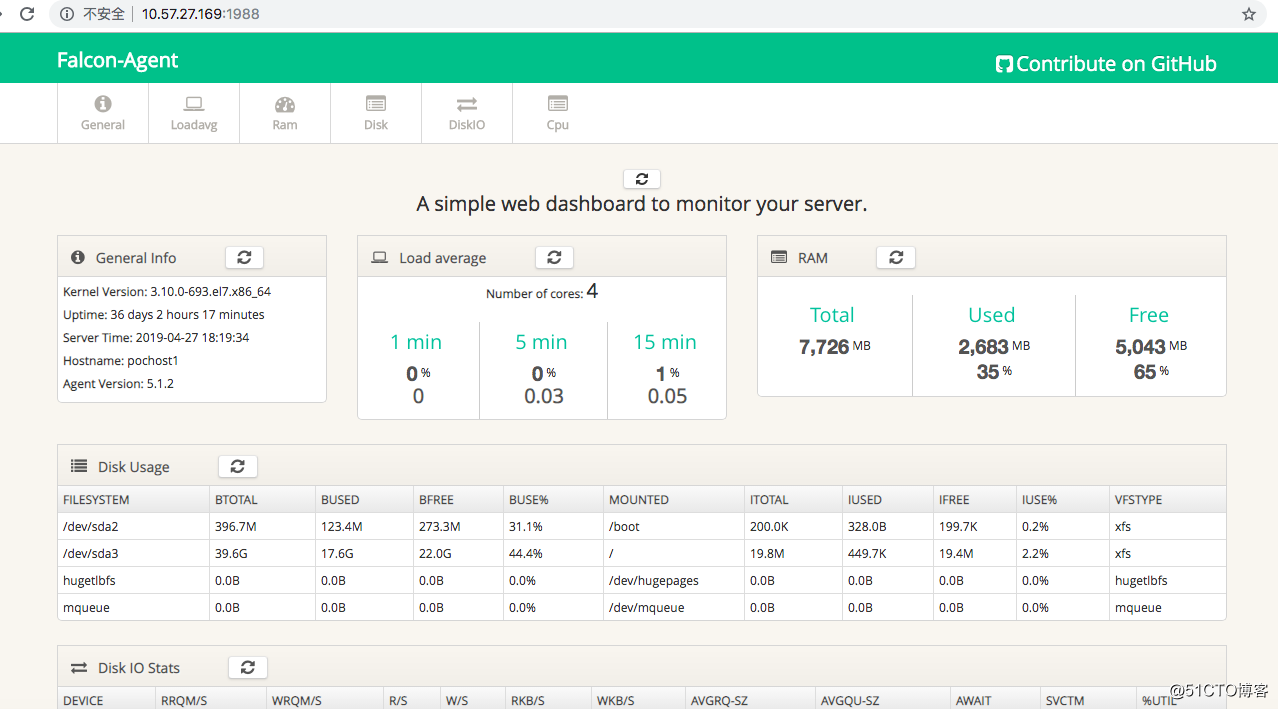Click the RAM Free 5,043 MB value
Image resolution: width=1278 pixels, height=709 pixels.
1151,347
